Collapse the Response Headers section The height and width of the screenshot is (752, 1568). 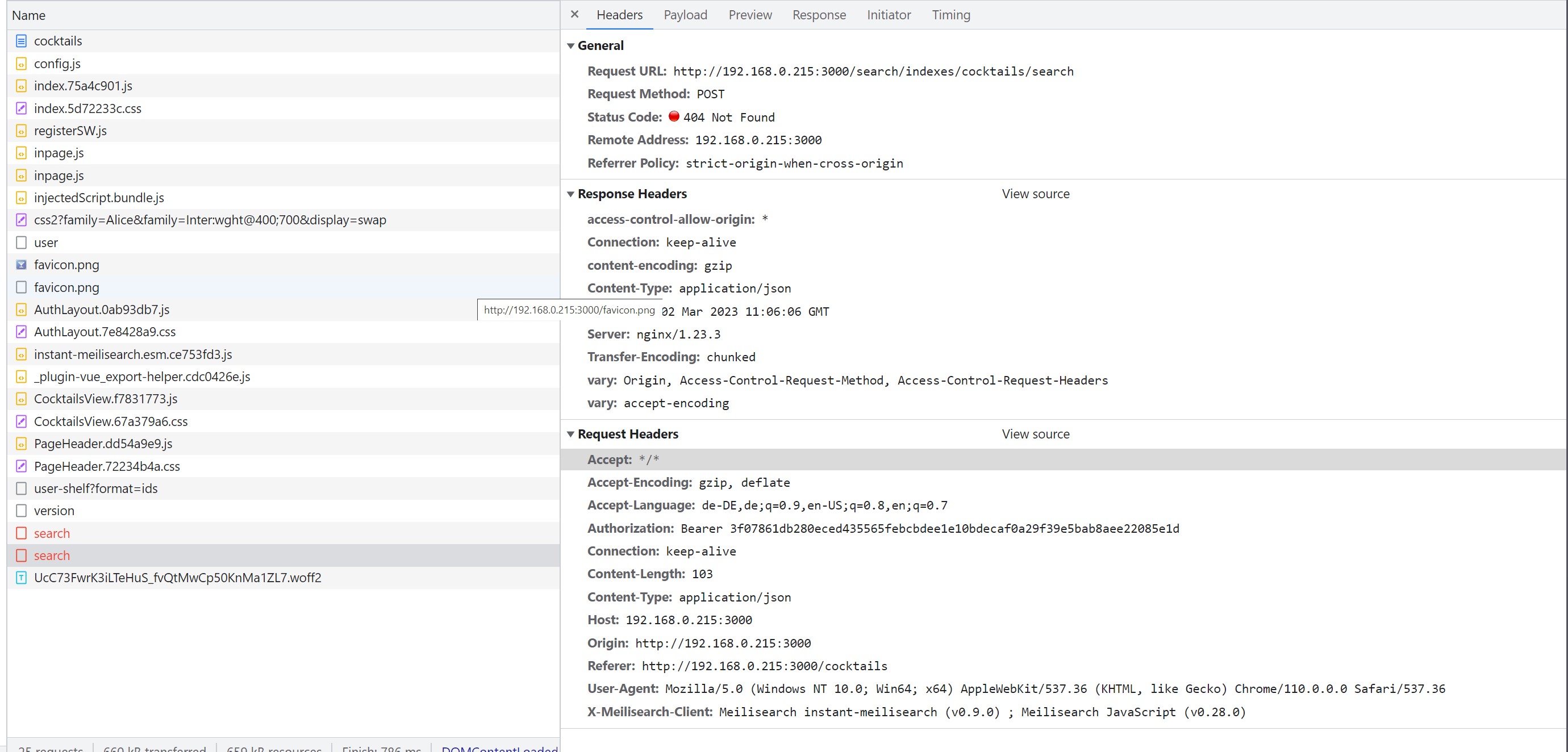[x=570, y=194]
